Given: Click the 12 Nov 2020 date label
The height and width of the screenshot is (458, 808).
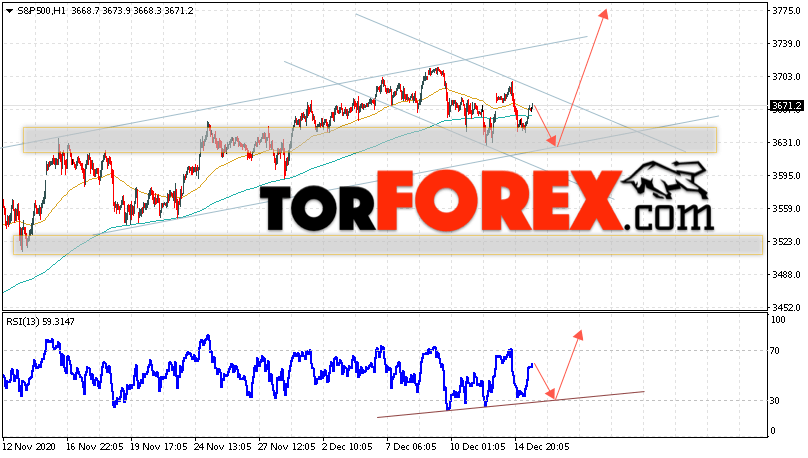Looking at the screenshot, I should 27,447.
